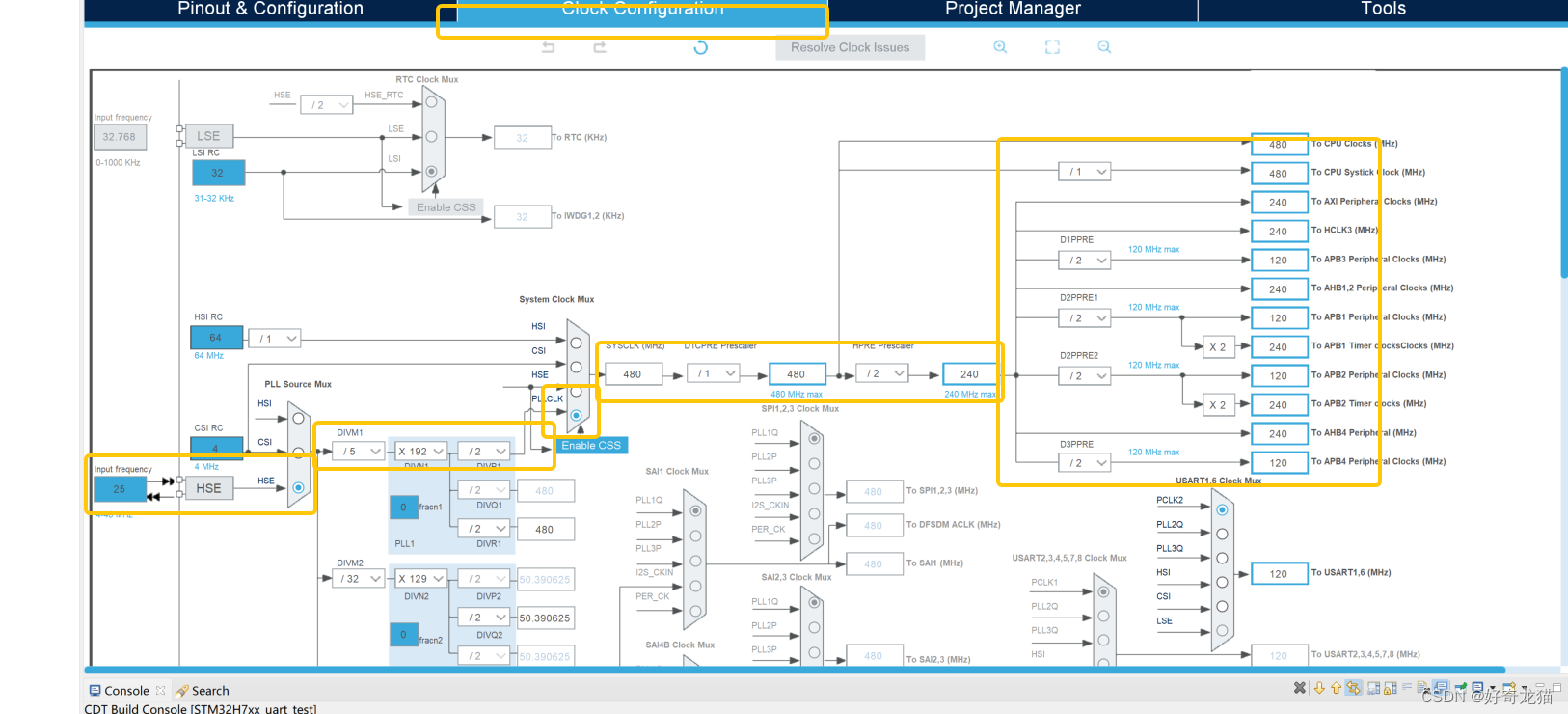Select PLL2Q in USART1,6 Clock Mux
Screen dimensions: 1568x714
(1222, 534)
